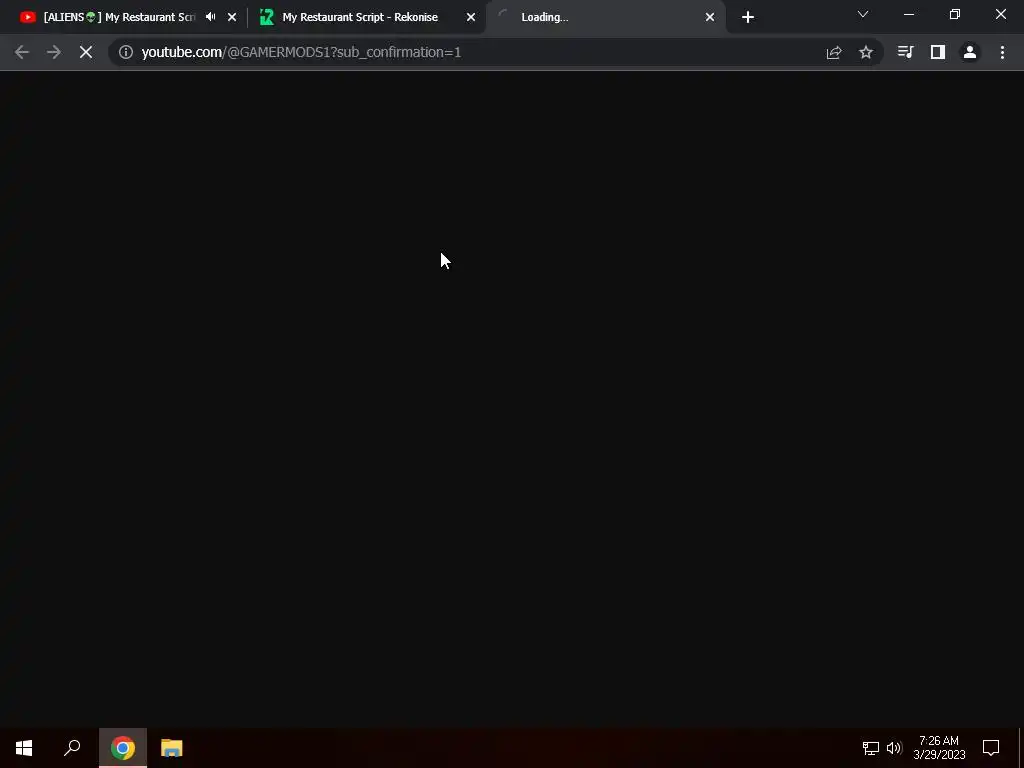Image resolution: width=1024 pixels, height=768 pixels.
Task: View site information icon
Action: click(125, 52)
